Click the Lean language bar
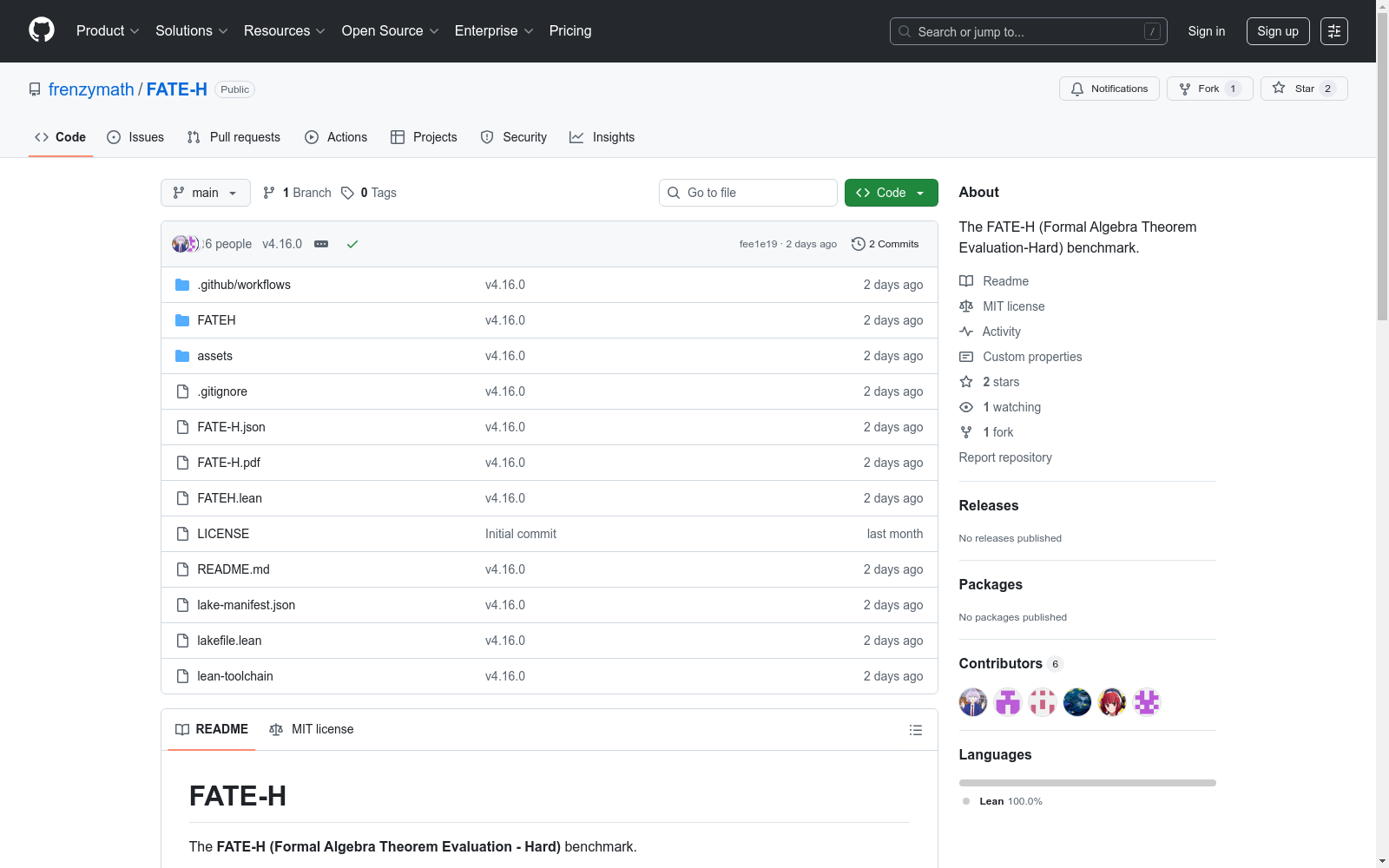1389x868 pixels. point(1088,783)
